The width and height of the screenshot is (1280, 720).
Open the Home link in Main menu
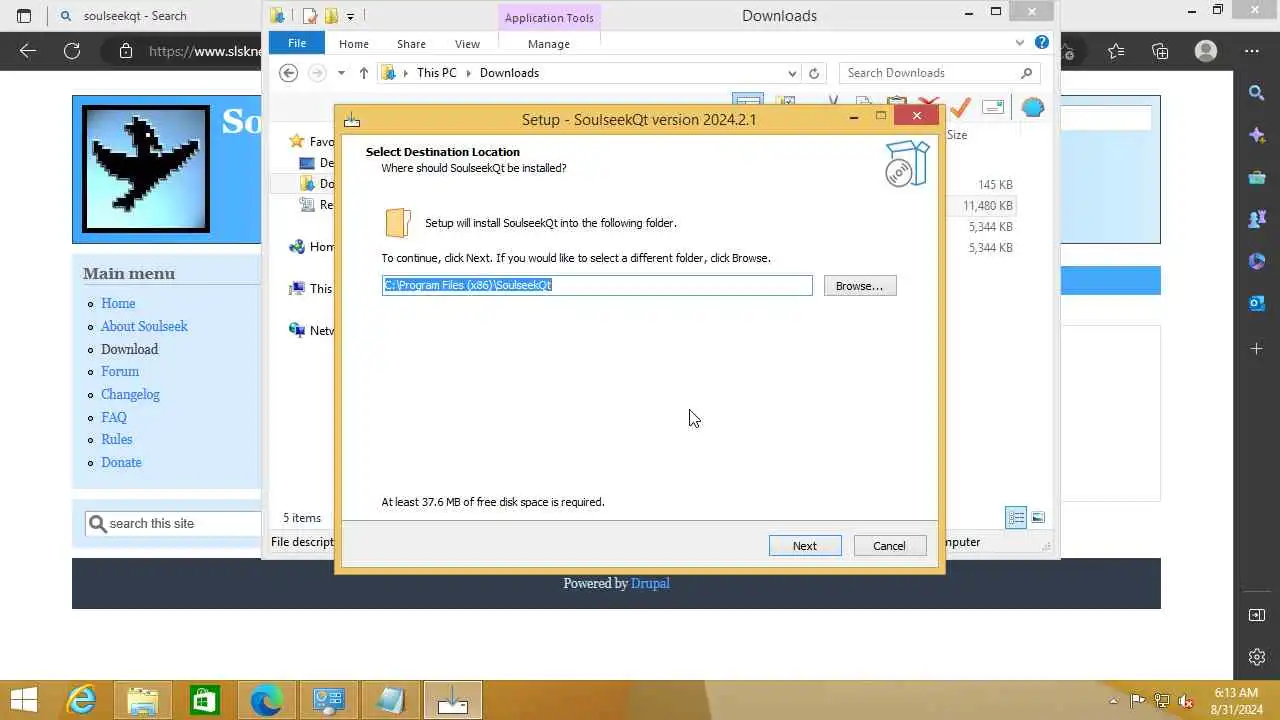coord(118,303)
